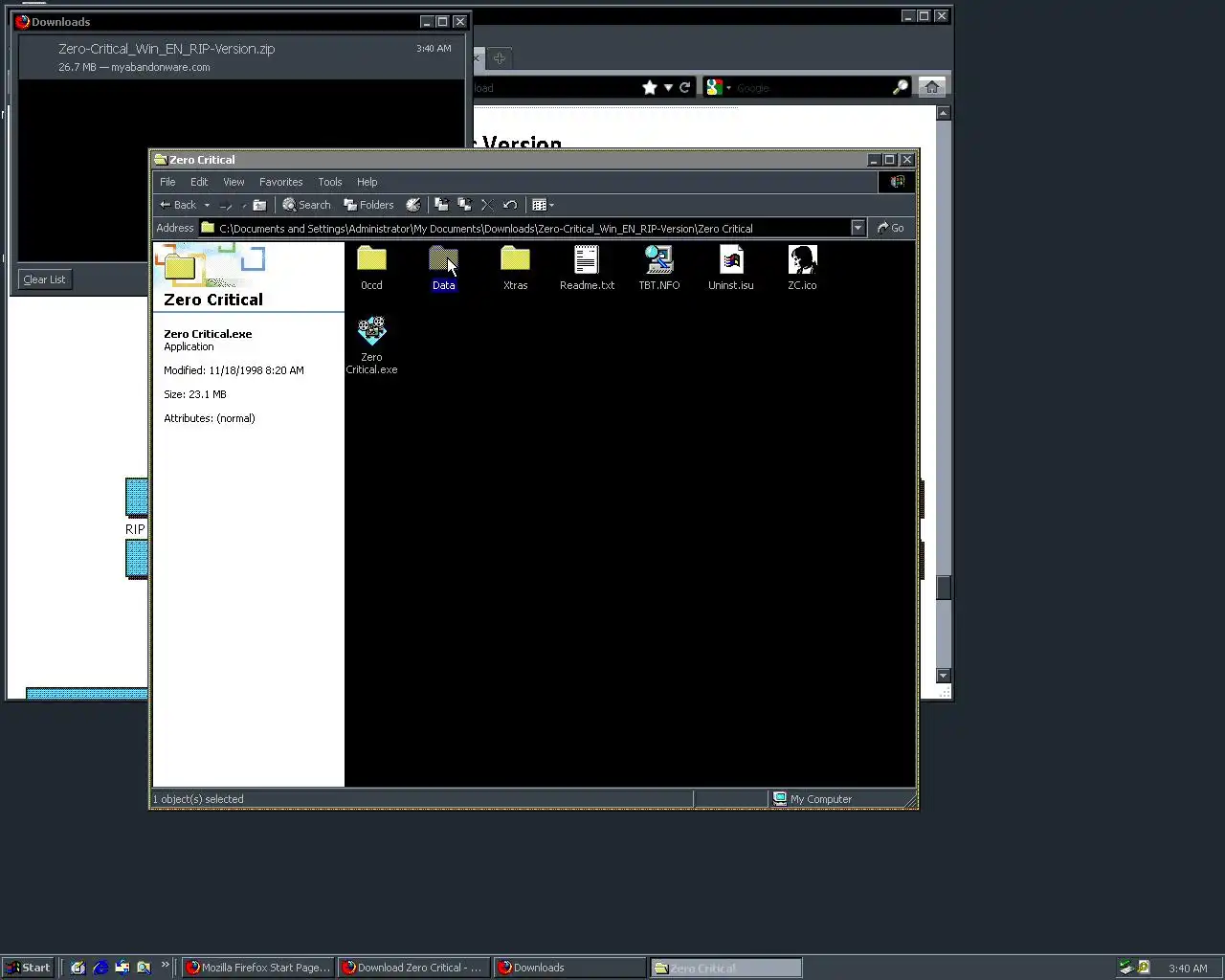Expand quick launch overflow chevron
The image size is (1225, 980).
165,965
